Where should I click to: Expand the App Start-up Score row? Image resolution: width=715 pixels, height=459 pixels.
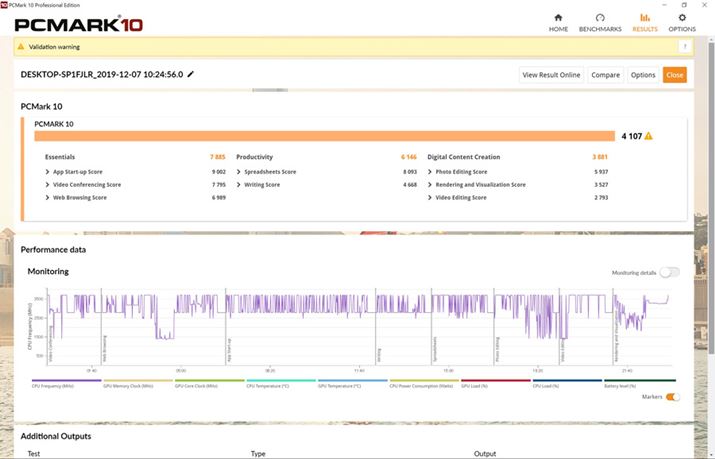click(x=48, y=172)
